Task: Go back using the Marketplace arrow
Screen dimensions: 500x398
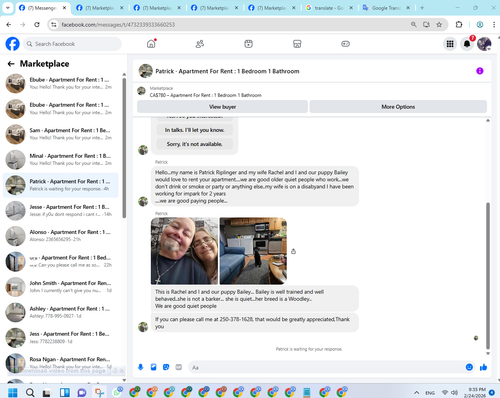Action: click(x=11, y=64)
